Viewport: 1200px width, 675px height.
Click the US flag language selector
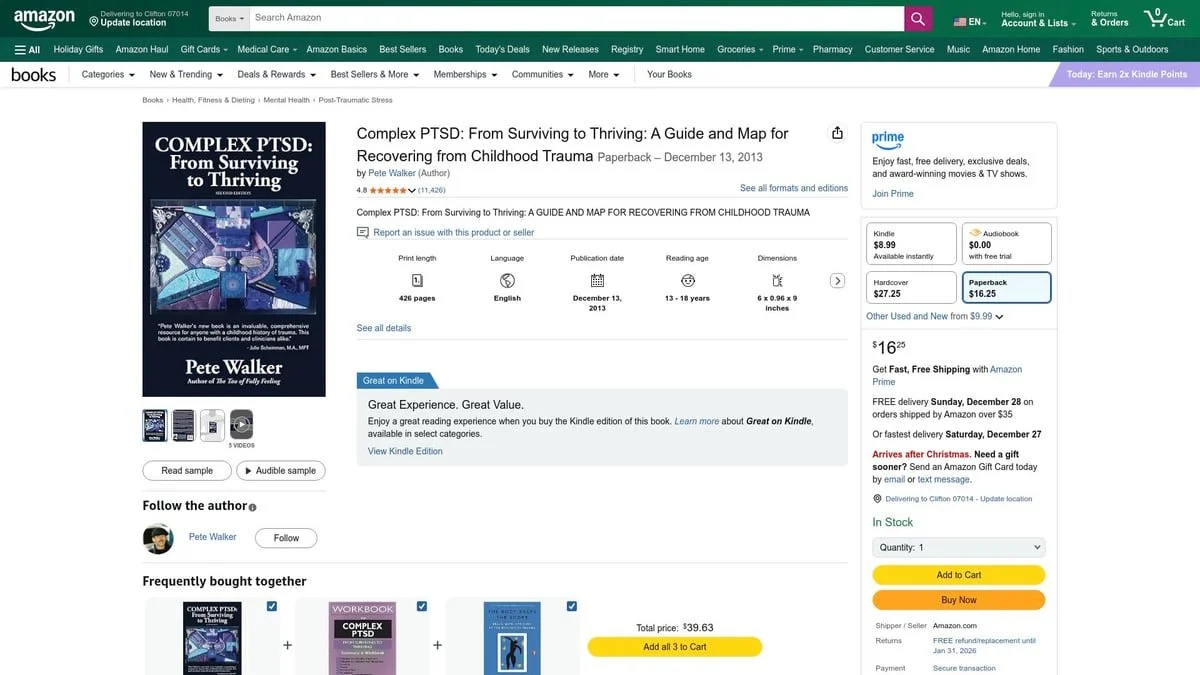[x=969, y=21]
